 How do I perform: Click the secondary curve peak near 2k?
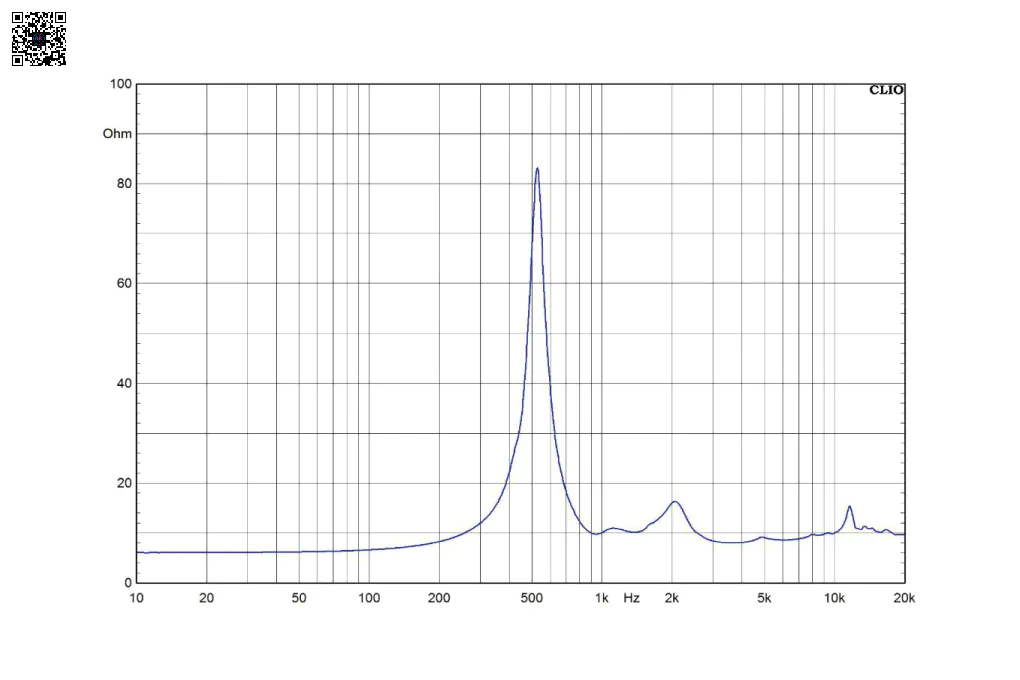coord(675,502)
